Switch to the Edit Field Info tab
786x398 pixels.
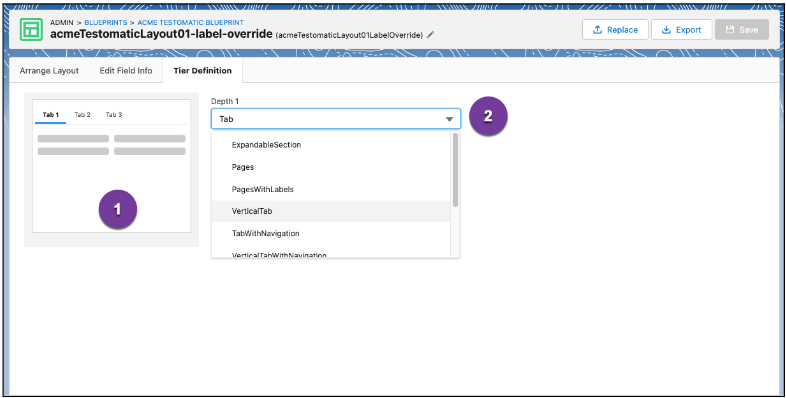126,71
